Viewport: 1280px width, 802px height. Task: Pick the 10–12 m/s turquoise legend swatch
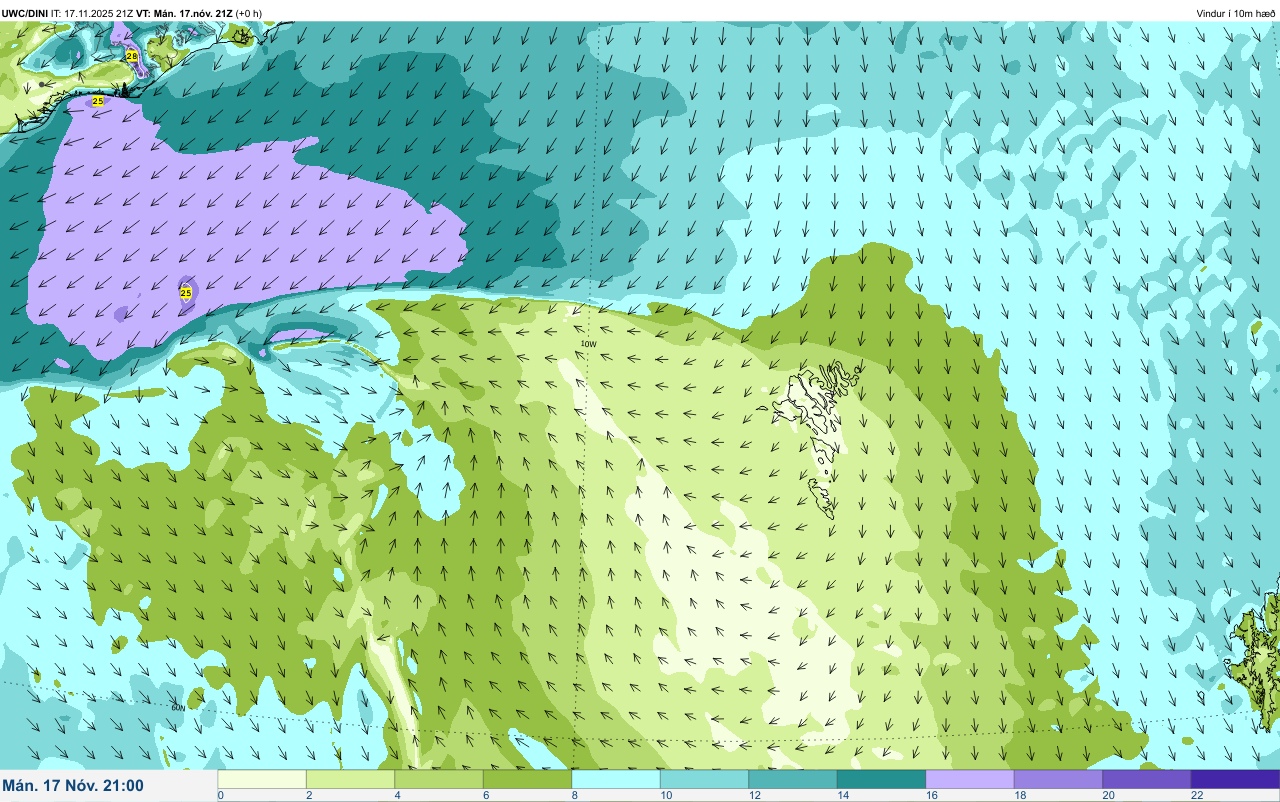(x=704, y=779)
